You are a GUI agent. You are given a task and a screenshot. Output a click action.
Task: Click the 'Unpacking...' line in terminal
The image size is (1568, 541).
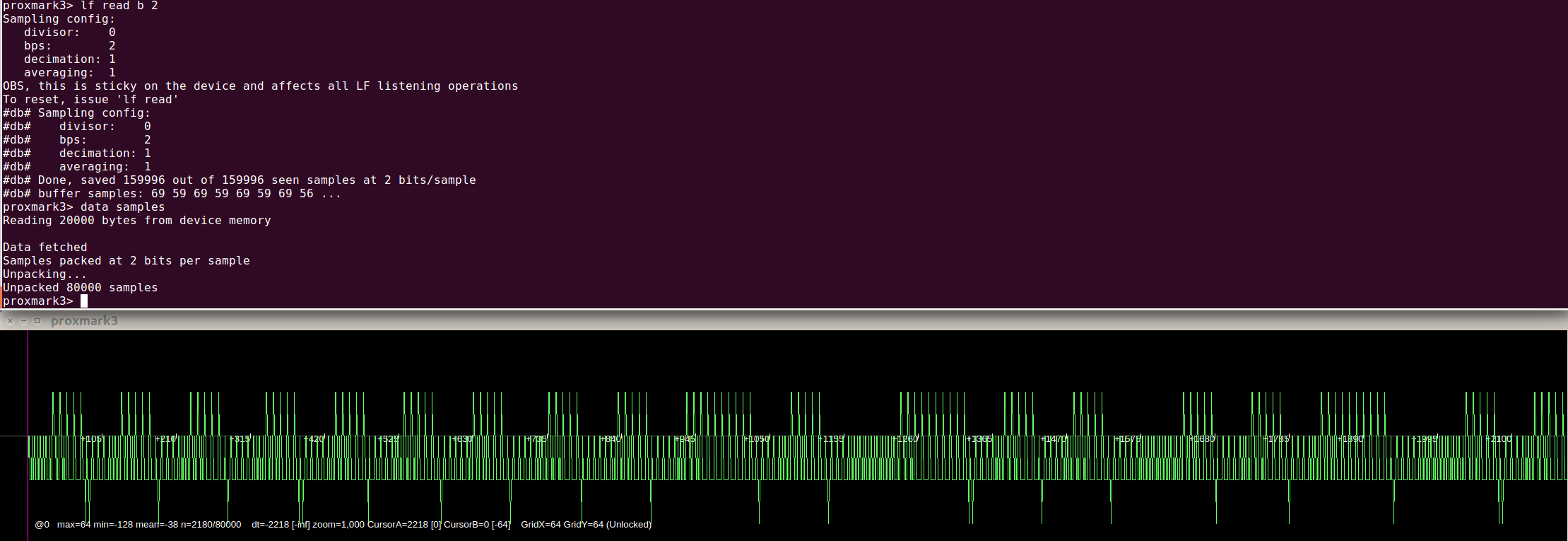click(45, 274)
